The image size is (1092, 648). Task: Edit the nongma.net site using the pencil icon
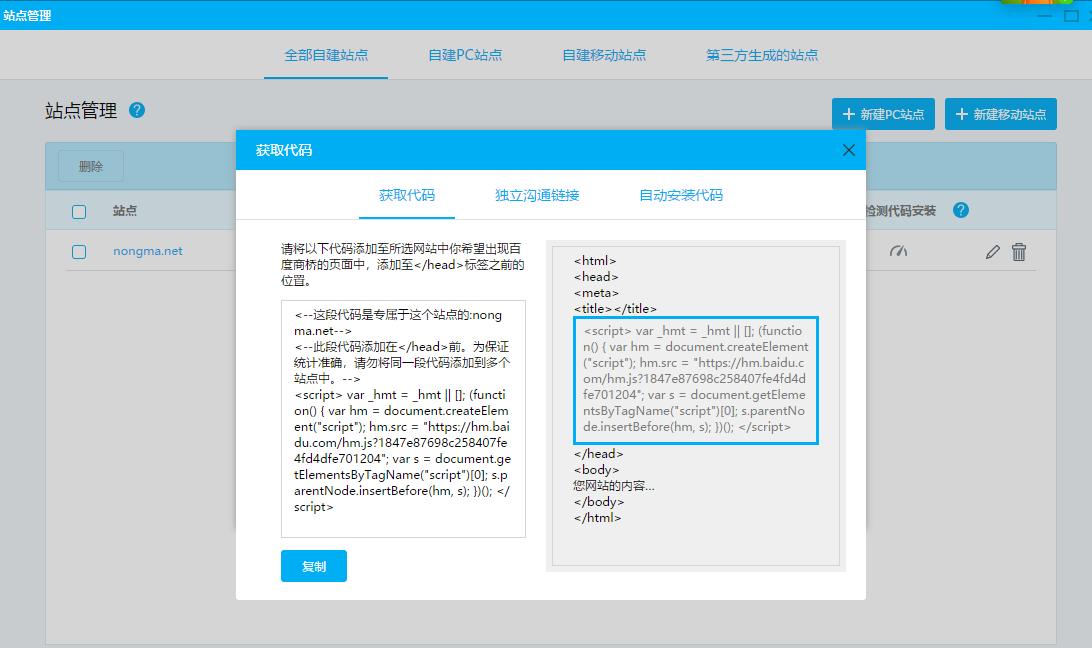pos(992,252)
